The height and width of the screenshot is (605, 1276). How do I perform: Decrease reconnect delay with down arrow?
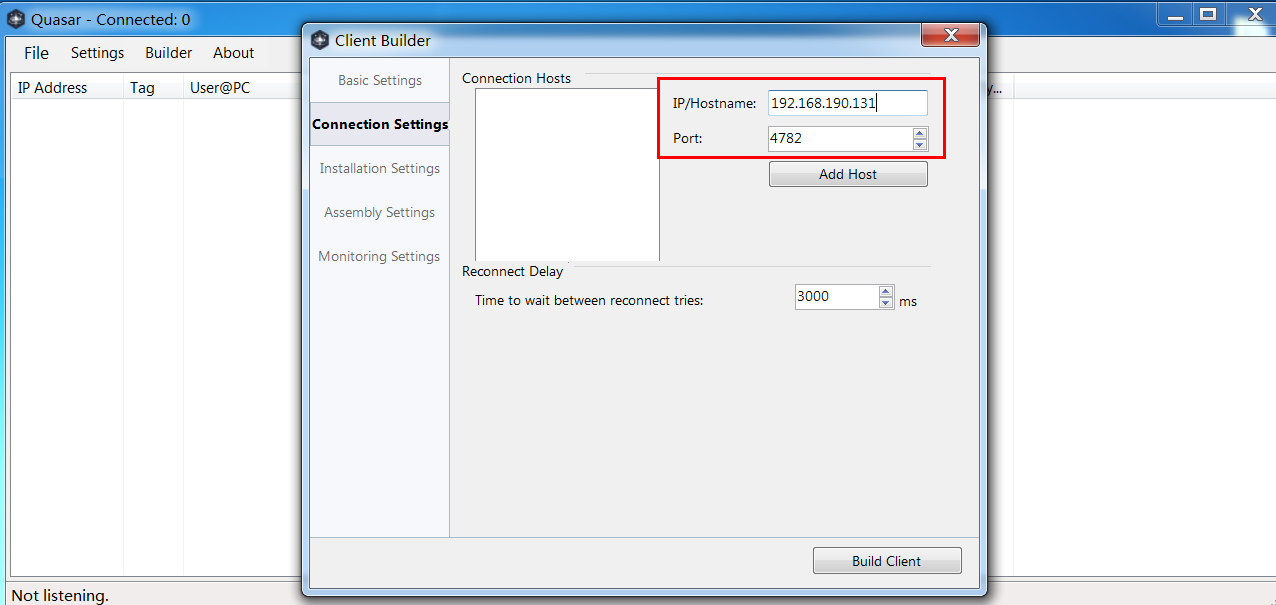(886, 303)
